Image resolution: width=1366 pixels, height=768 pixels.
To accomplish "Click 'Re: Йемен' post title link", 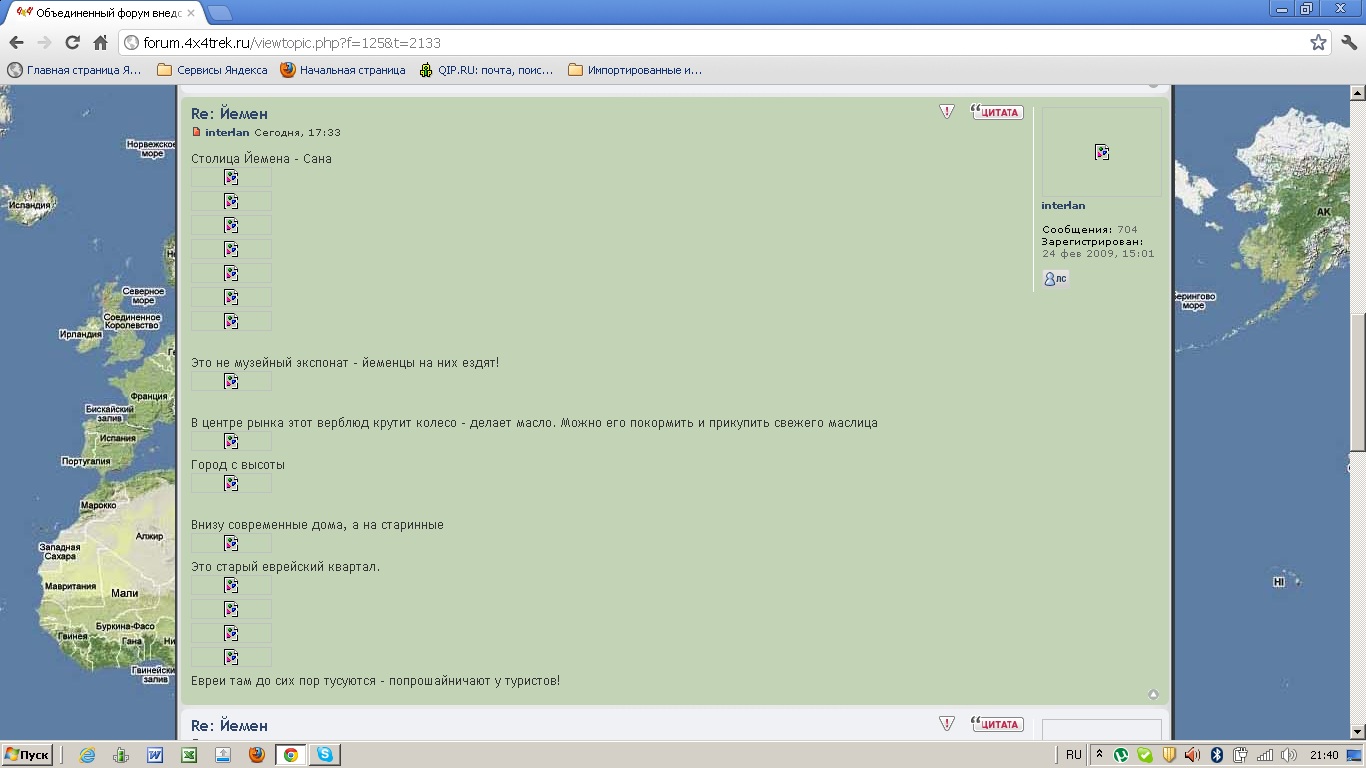I will (x=229, y=114).
